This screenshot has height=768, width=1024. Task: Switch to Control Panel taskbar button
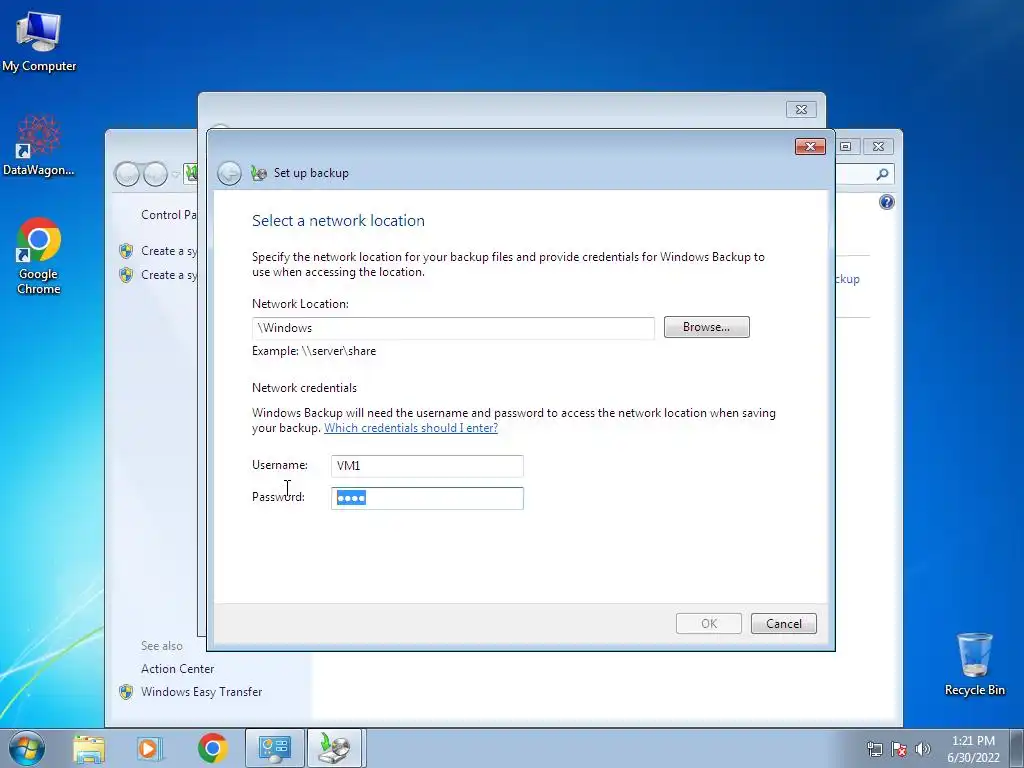(x=275, y=748)
